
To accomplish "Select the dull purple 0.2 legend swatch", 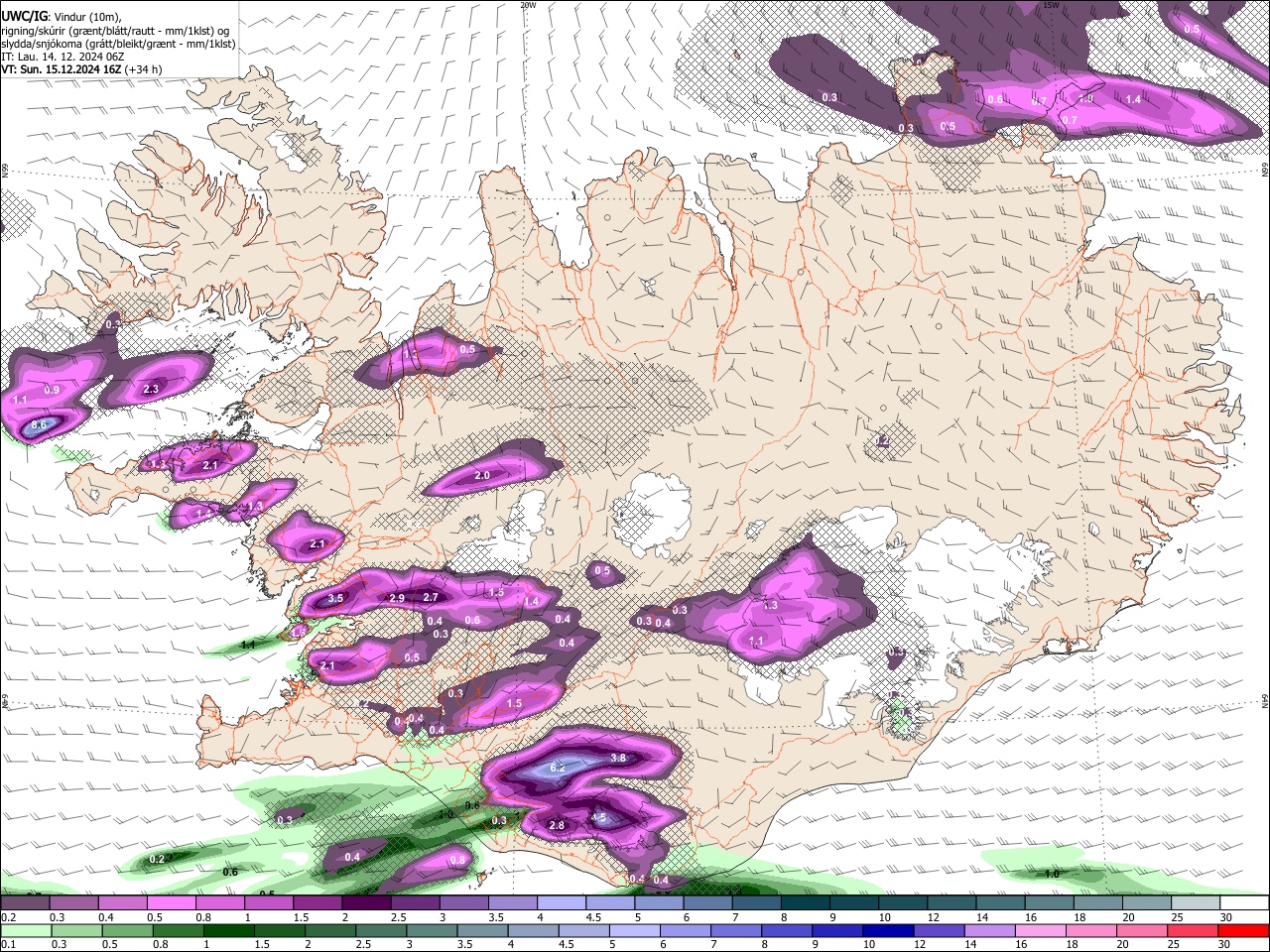I will (25, 902).
